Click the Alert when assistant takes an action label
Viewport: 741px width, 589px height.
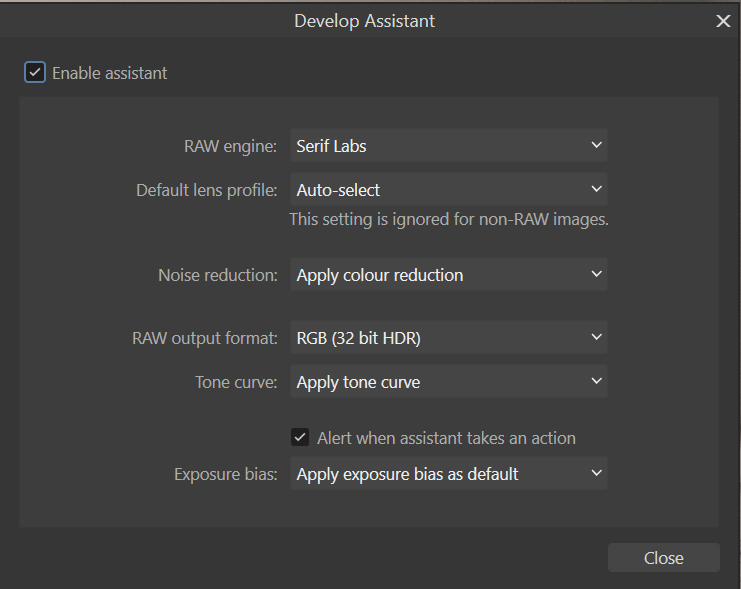point(446,438)
